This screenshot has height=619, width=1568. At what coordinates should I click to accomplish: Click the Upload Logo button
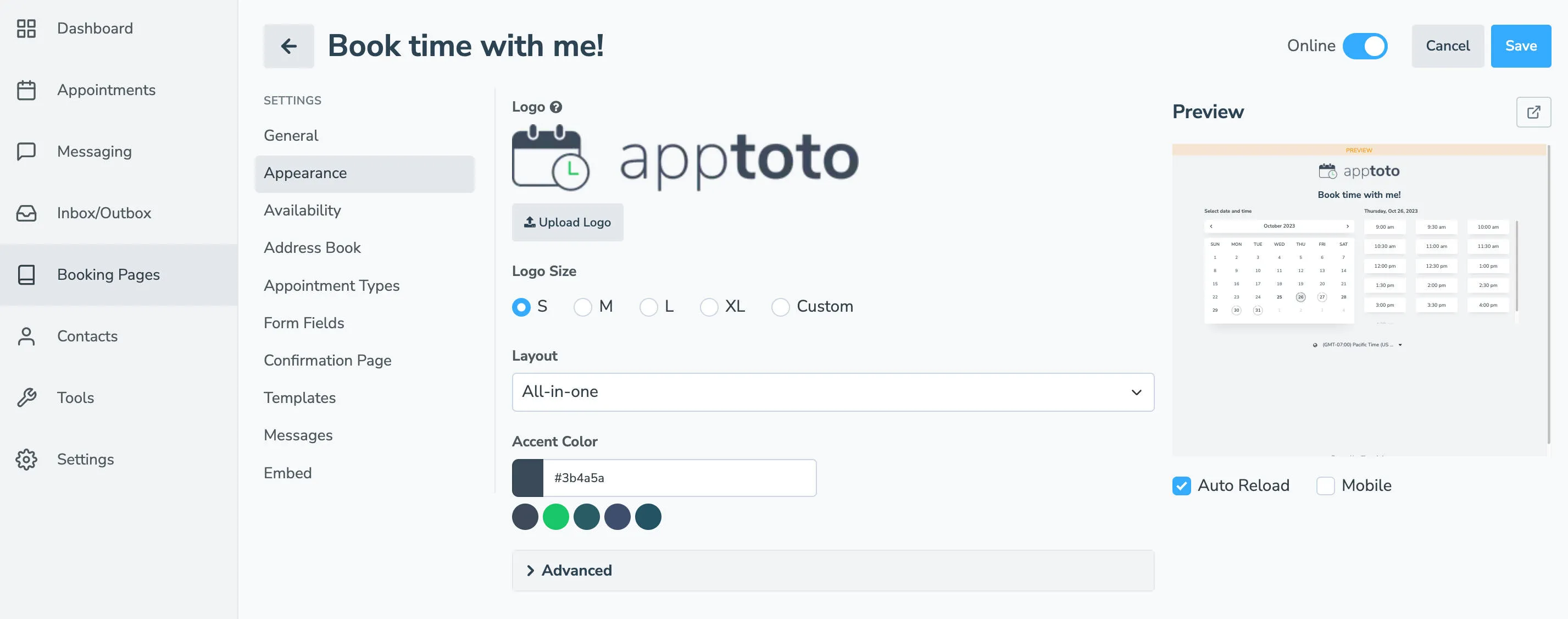click(x=568, y=222)
